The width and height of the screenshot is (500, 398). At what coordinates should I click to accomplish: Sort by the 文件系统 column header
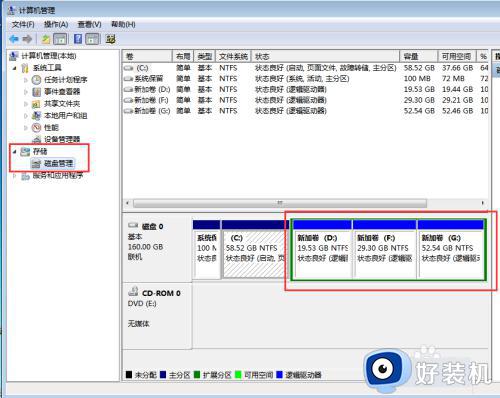pyautogui.click(x=233, y=56)
